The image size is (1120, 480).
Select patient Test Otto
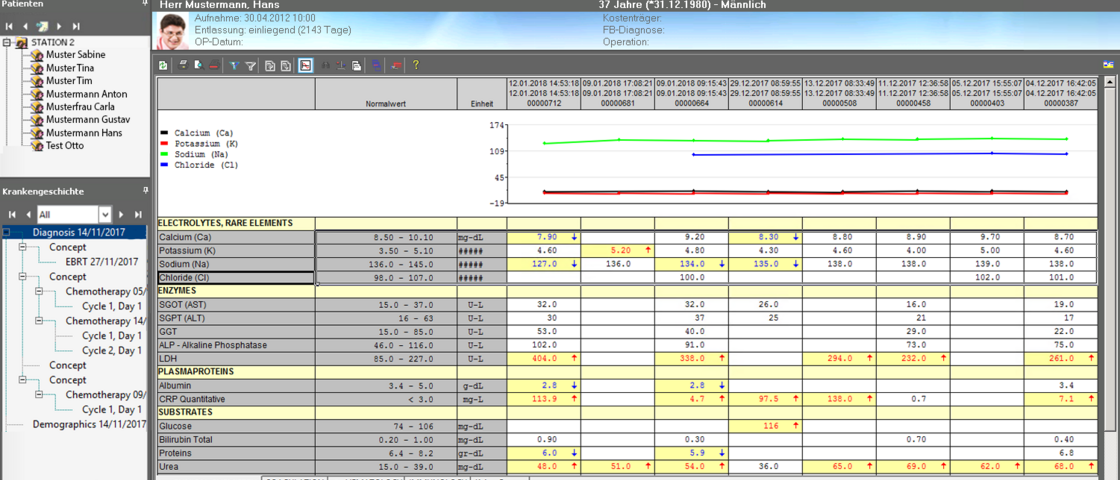click(64, 146)
